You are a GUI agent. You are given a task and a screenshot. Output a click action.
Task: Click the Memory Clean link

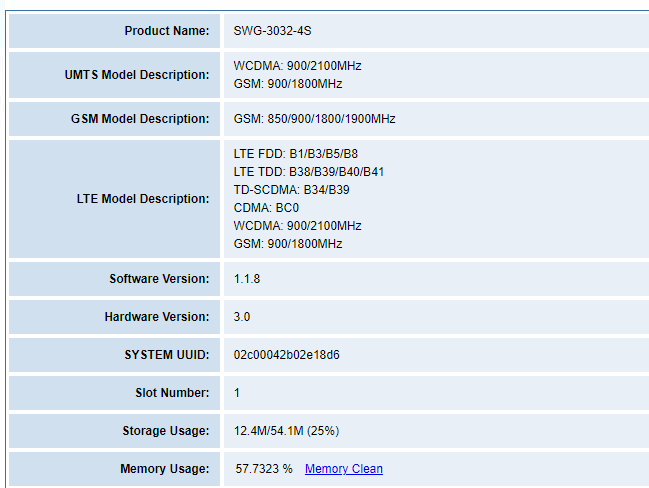point(344,469)
